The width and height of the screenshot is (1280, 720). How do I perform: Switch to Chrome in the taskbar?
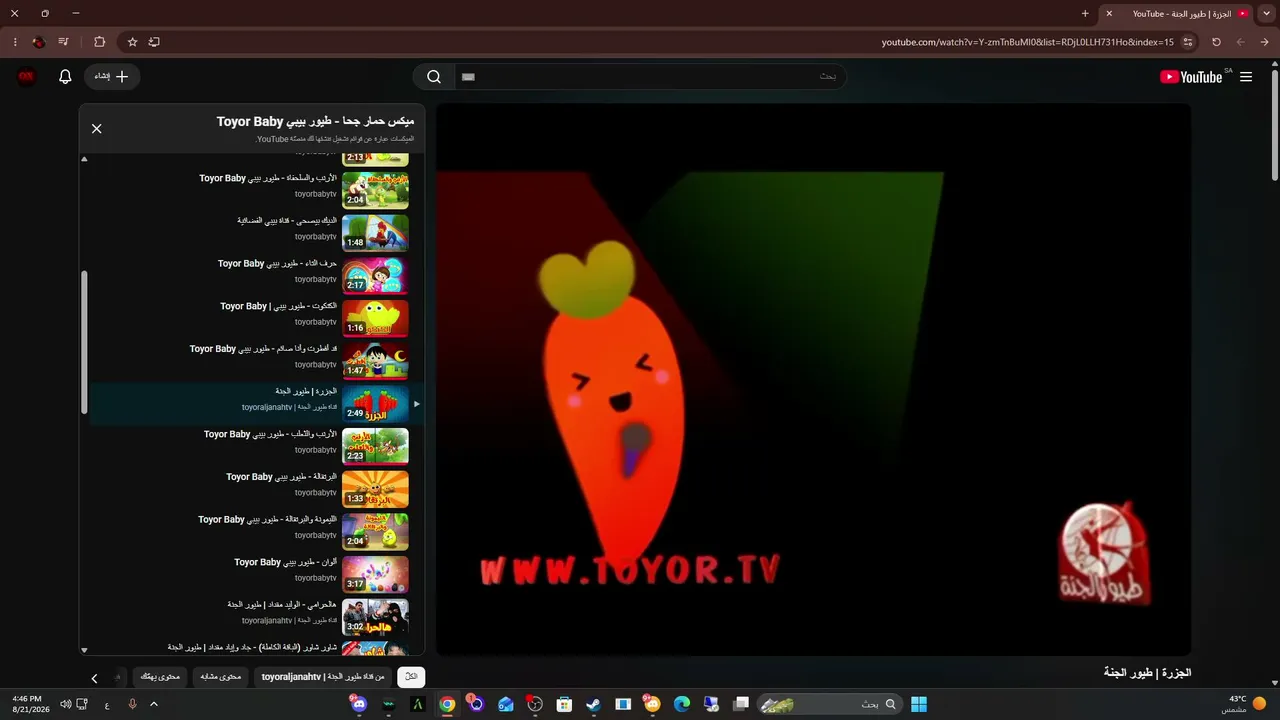pos(447,704)
